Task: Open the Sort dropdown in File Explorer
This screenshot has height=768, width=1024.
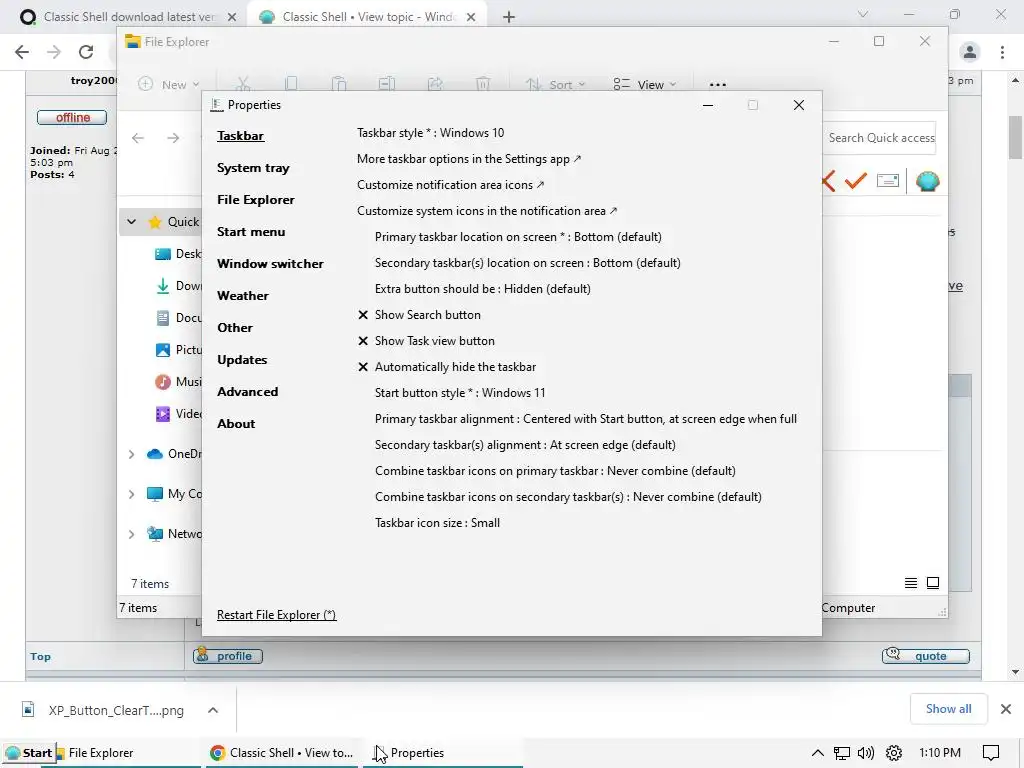Action: [556, 84]
